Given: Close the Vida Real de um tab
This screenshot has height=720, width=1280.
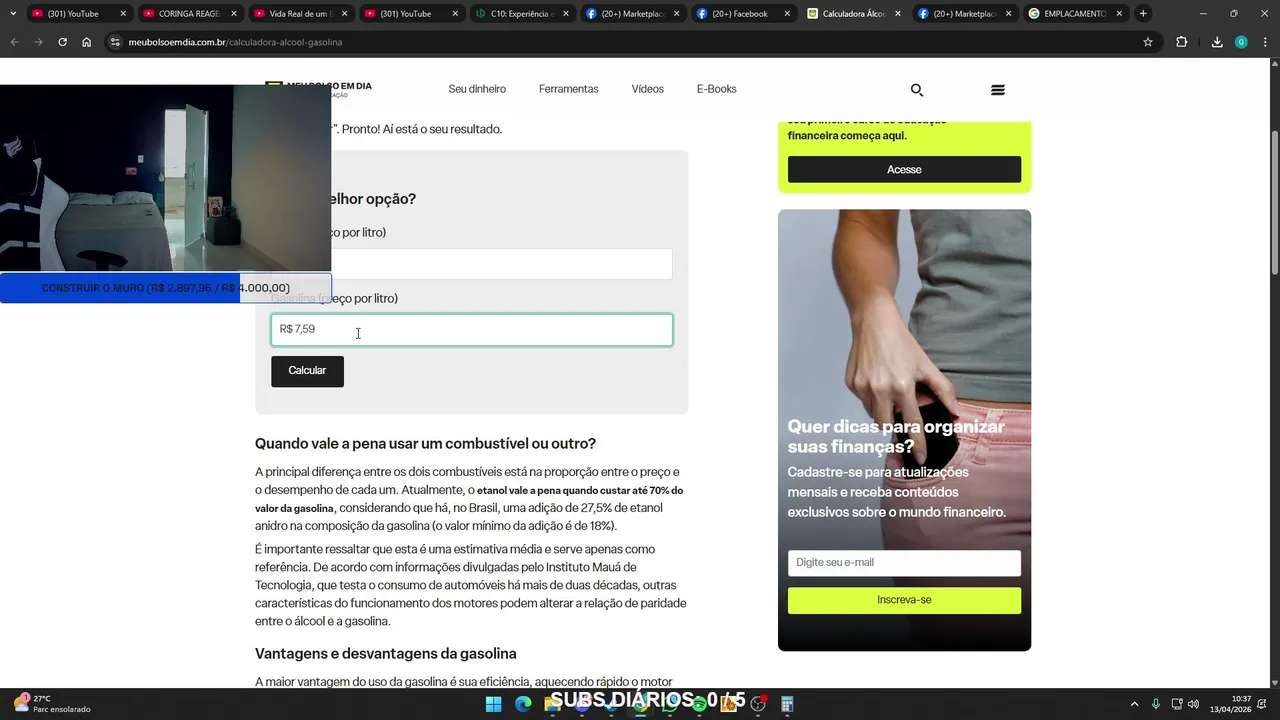Looking at the screenshot, I should click(x=344, y=14).
